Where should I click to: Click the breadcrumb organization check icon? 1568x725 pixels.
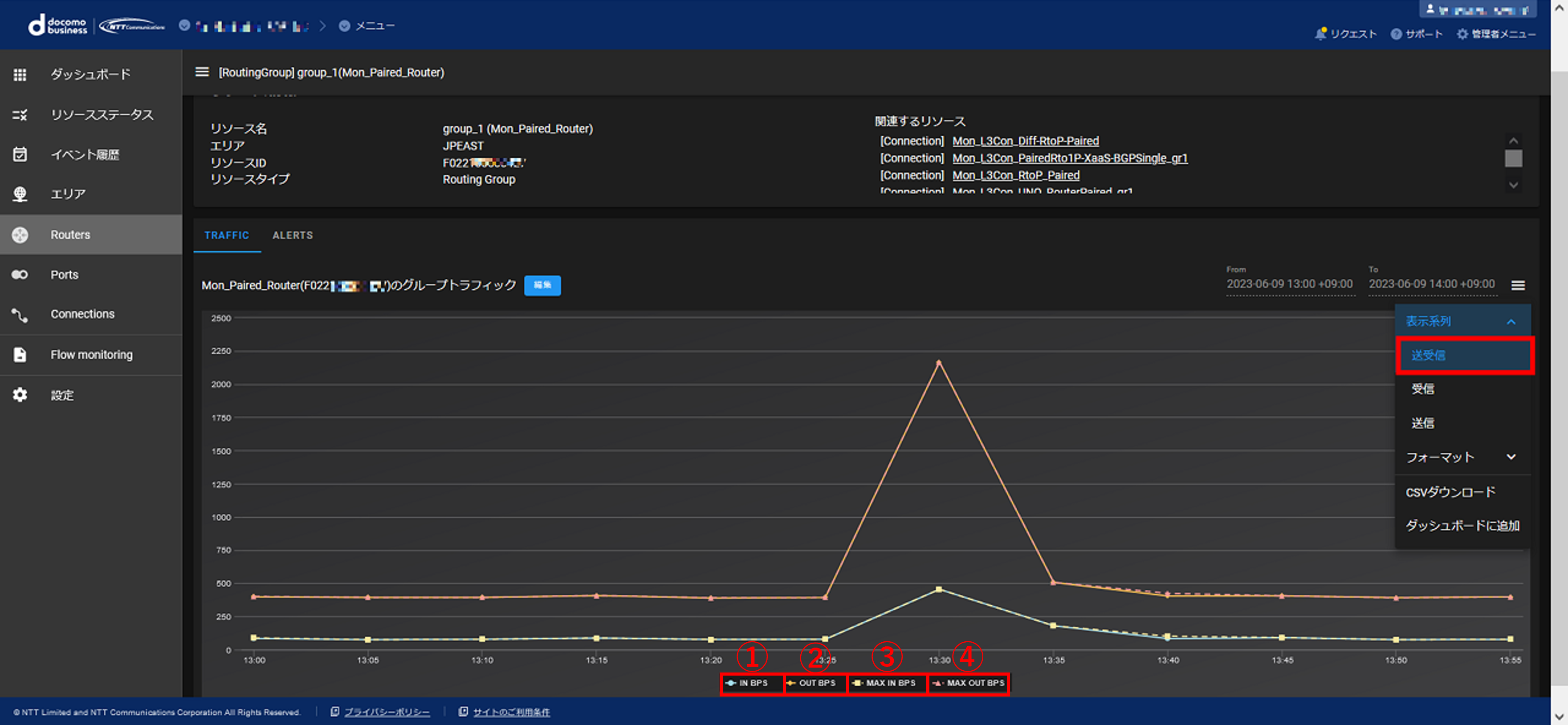coord(184,25)
